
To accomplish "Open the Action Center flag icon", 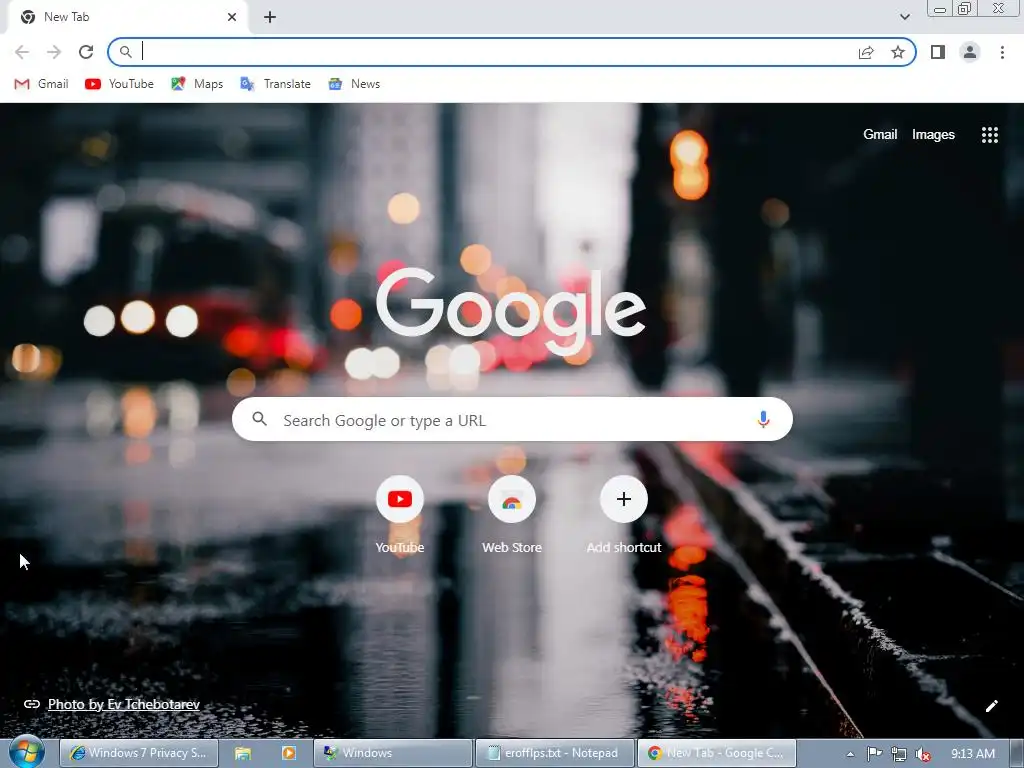I will [874, 754].
